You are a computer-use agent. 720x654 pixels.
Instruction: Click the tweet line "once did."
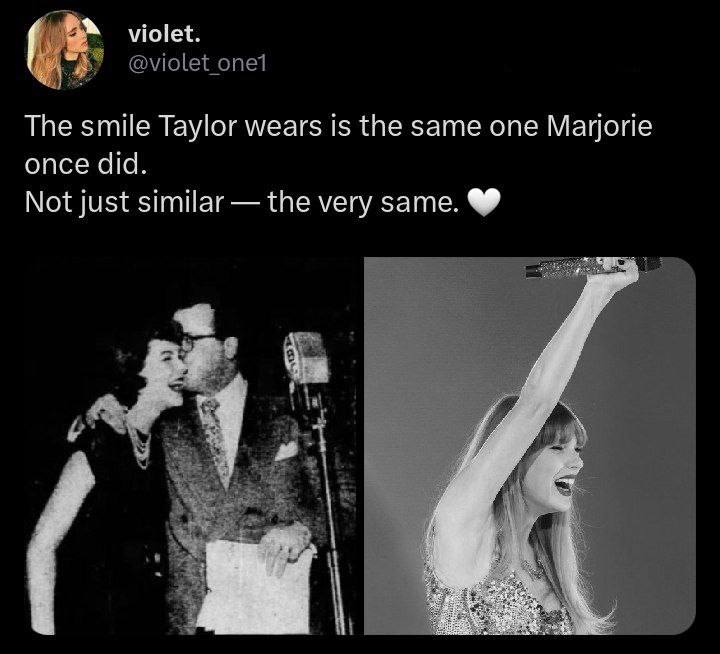pyautogui.click(x=86, y=164)
